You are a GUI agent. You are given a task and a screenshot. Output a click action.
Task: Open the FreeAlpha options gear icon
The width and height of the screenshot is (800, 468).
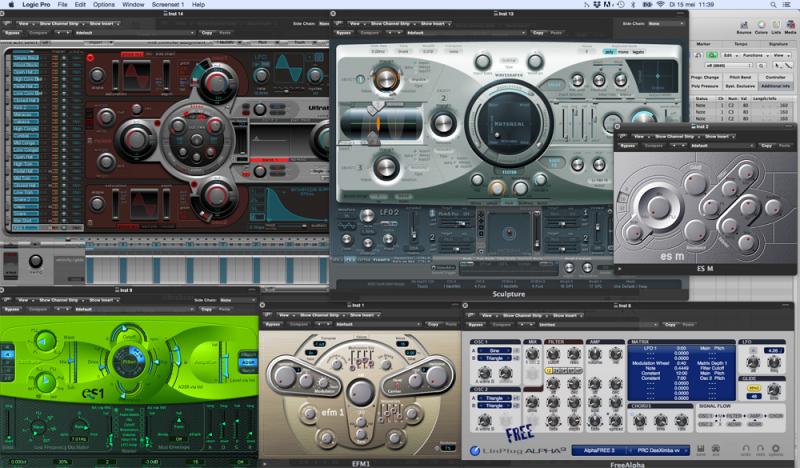tap(776, 450)
